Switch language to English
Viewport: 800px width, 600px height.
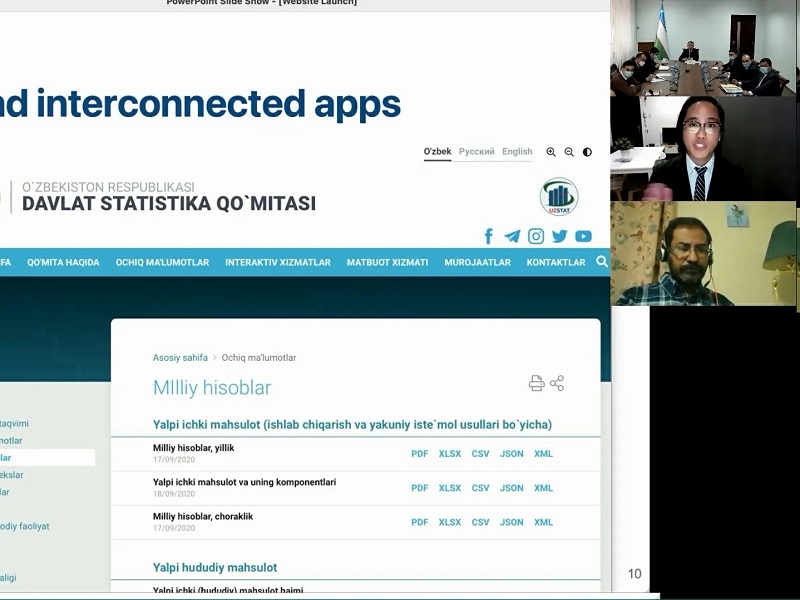[x=517, y=152]
